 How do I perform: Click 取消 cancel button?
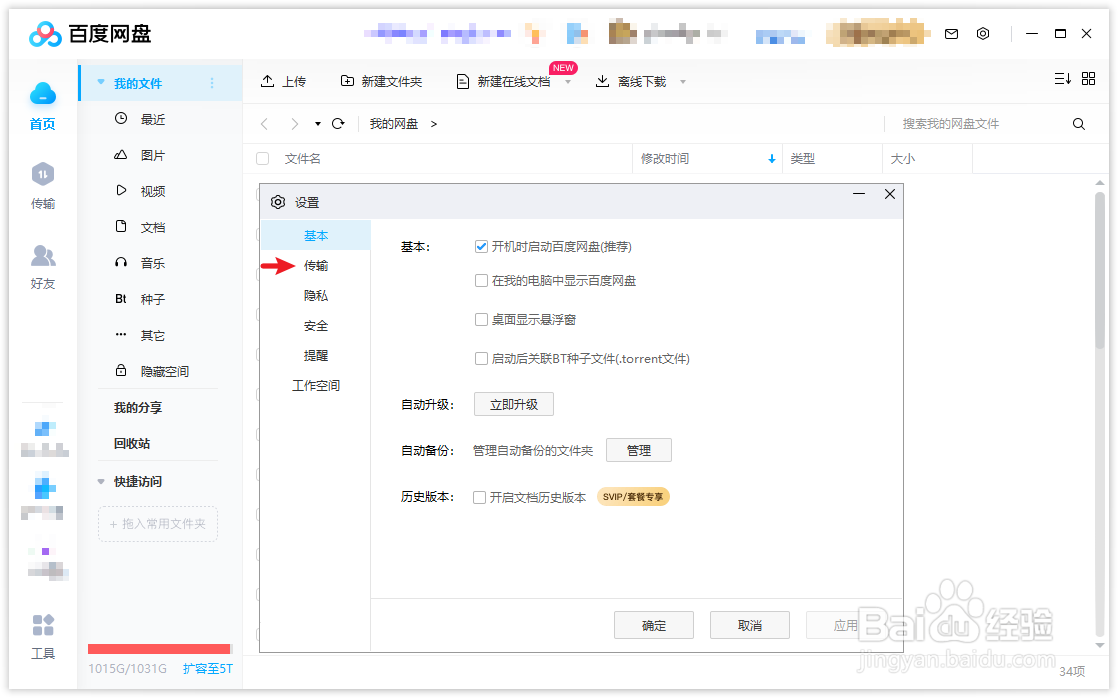click(x=749, y=625)
